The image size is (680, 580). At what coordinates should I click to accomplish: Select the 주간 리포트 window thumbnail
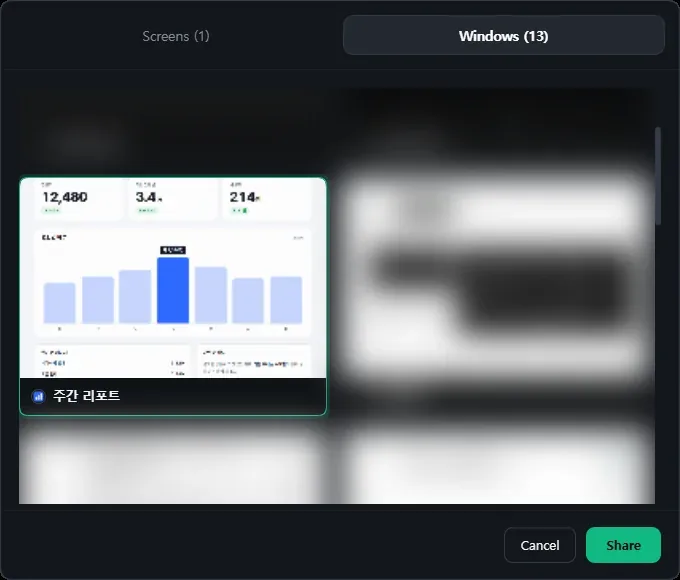(x=173, y=296)
